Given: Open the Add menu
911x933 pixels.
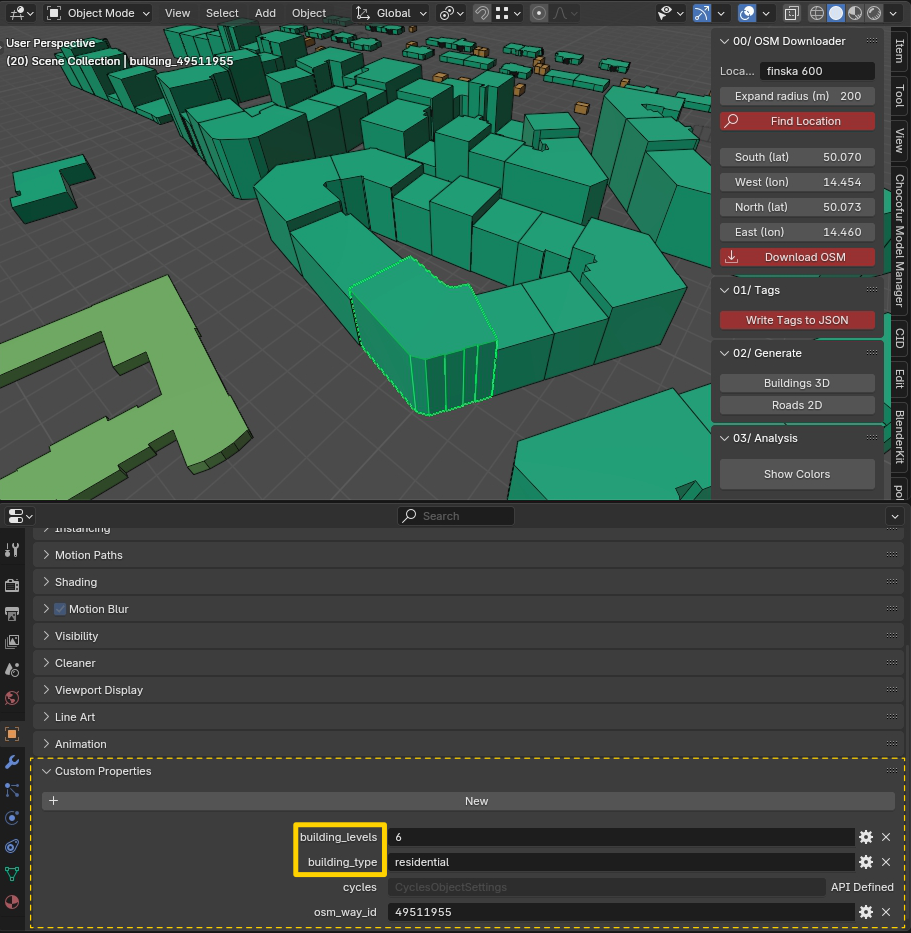Looking at the screenshot, I should coord(265,13).
